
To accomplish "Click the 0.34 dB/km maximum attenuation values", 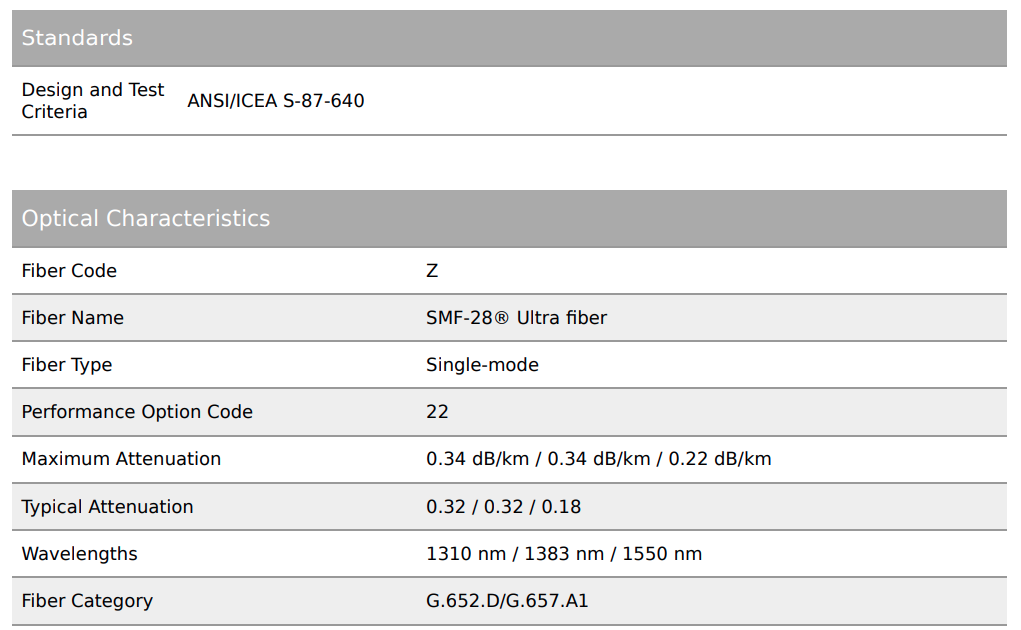I will (598, 459).
